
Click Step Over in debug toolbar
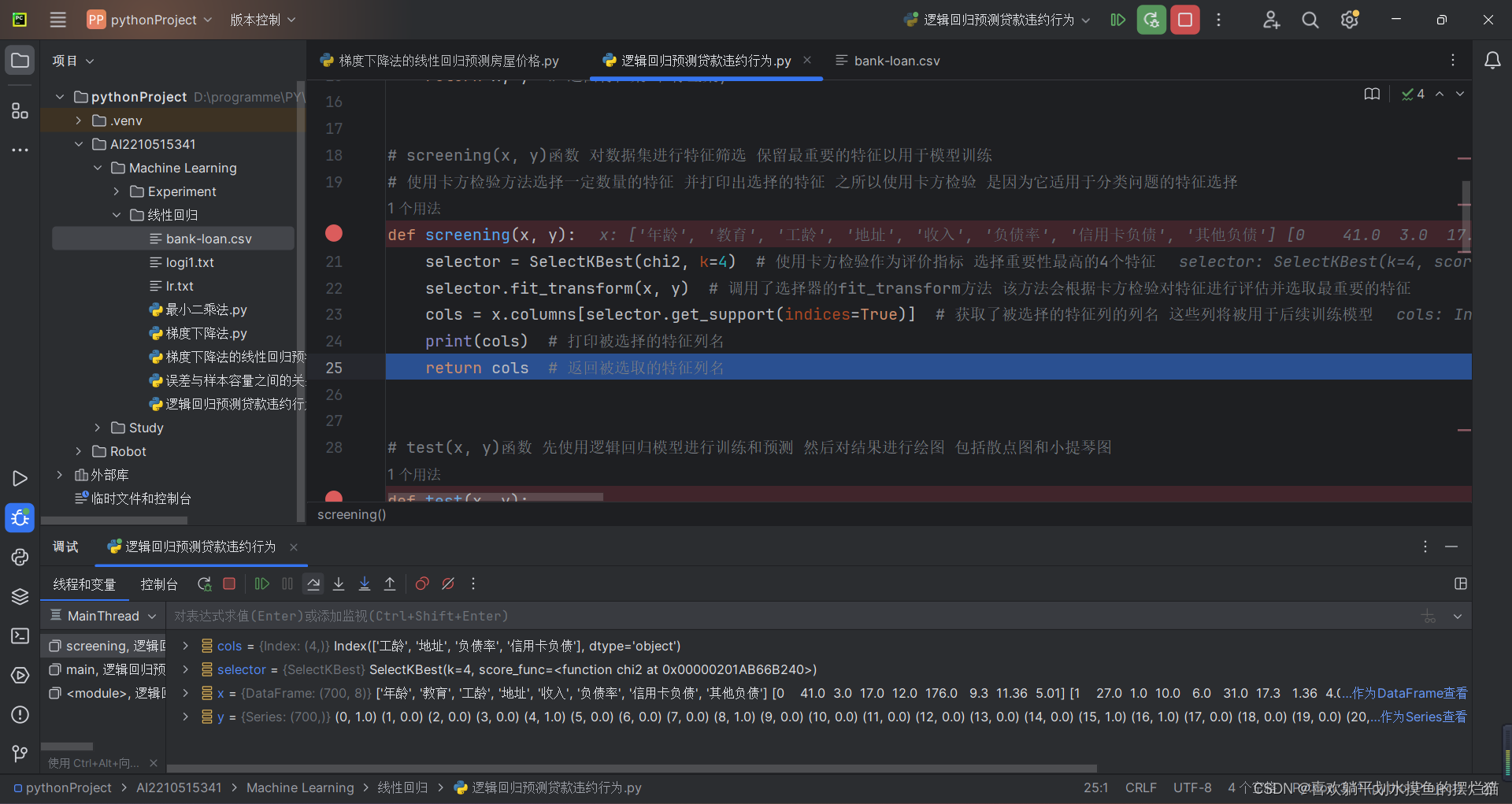[x=313, y=584]
